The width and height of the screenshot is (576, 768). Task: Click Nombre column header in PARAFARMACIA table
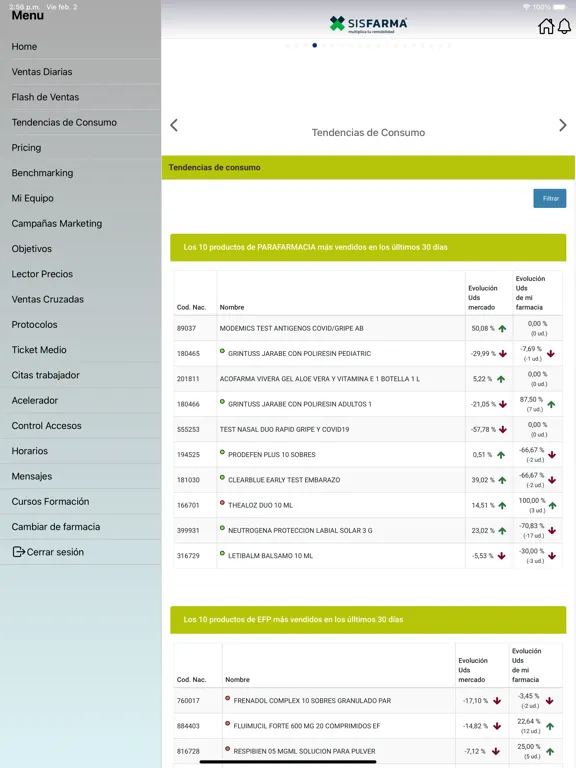(x=232, y=307)
